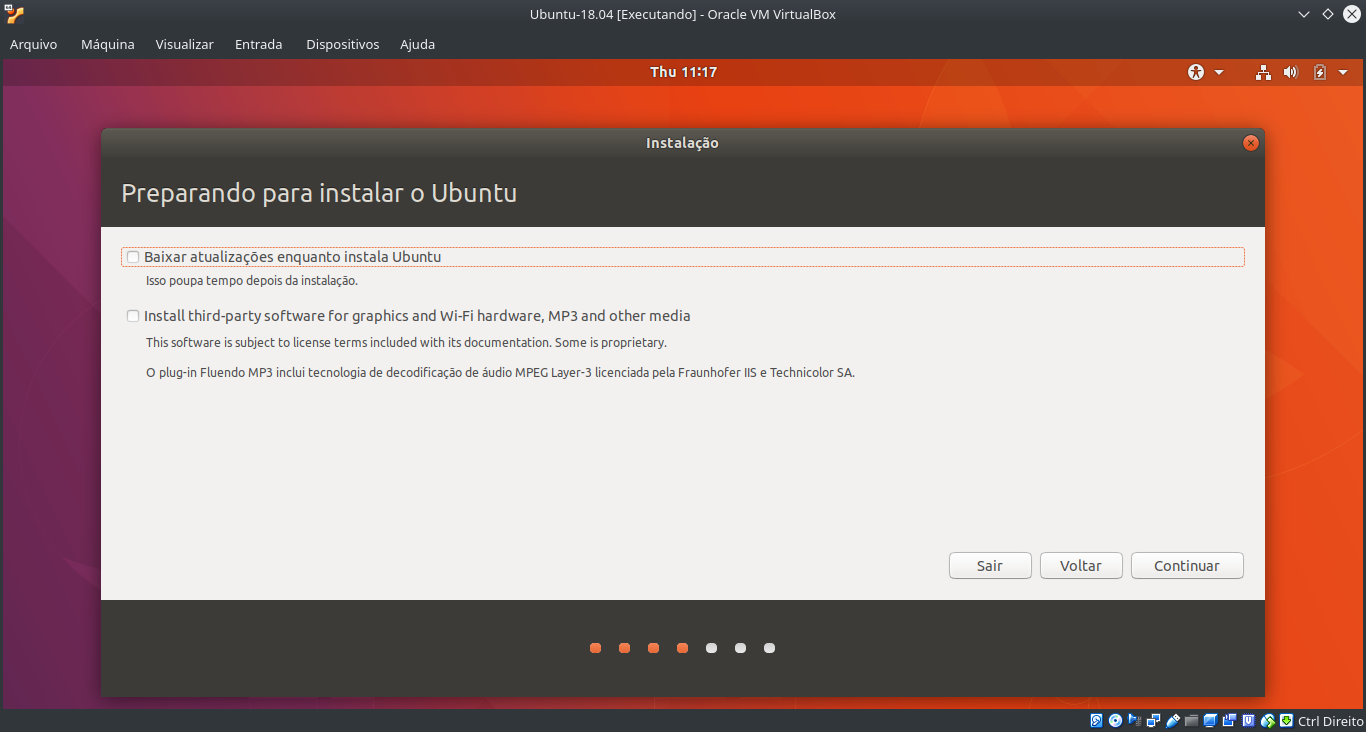Expand the arrow beside the accessibility icon
The width and height of the screenshot is (1366, 732).
click(x=1219, y=72)
